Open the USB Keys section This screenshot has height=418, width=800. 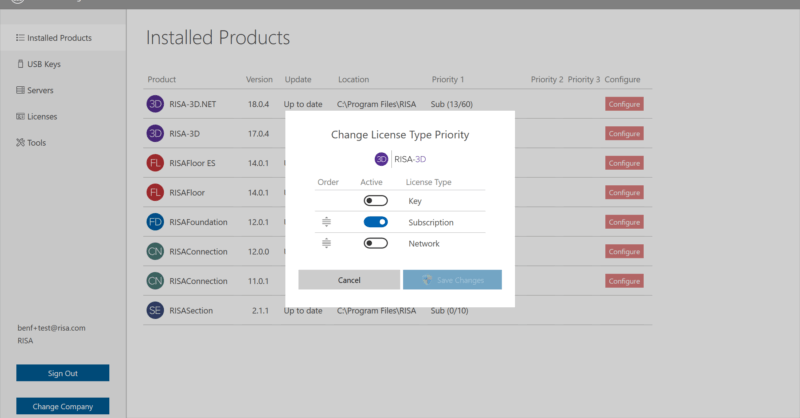pos(45,64)
